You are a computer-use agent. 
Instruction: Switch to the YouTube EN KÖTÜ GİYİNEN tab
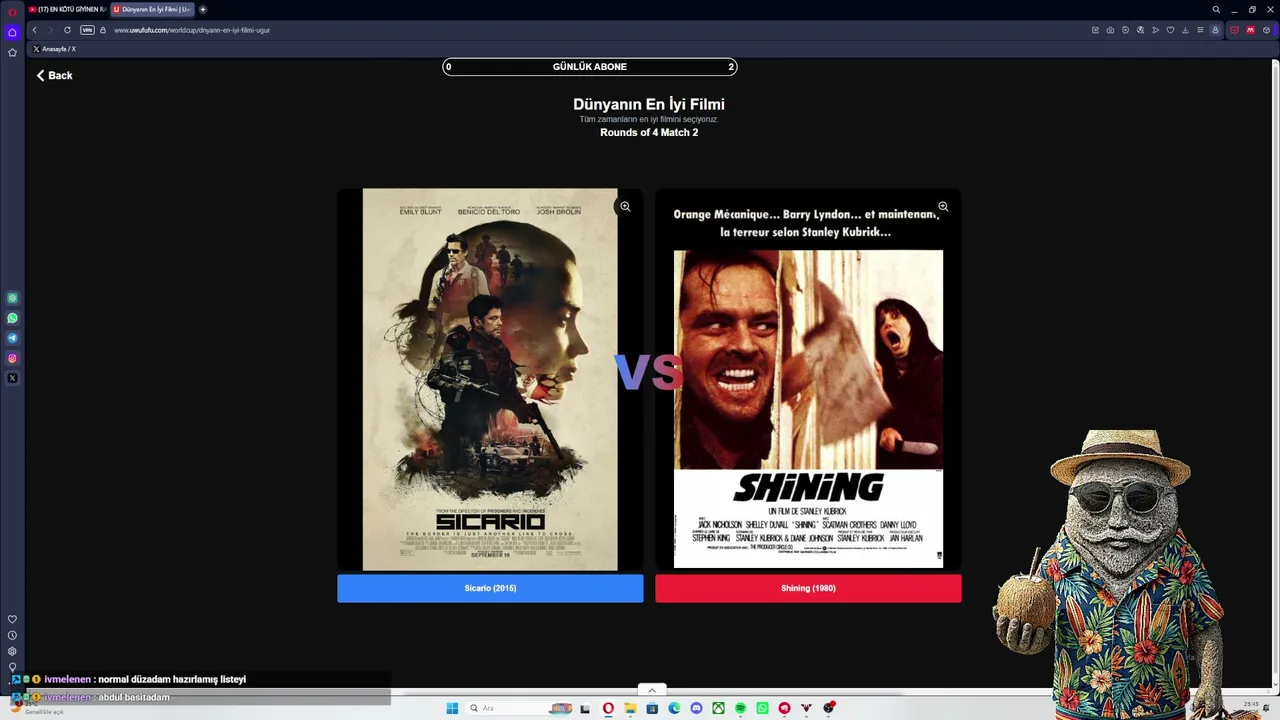click(x=67, y=9)
